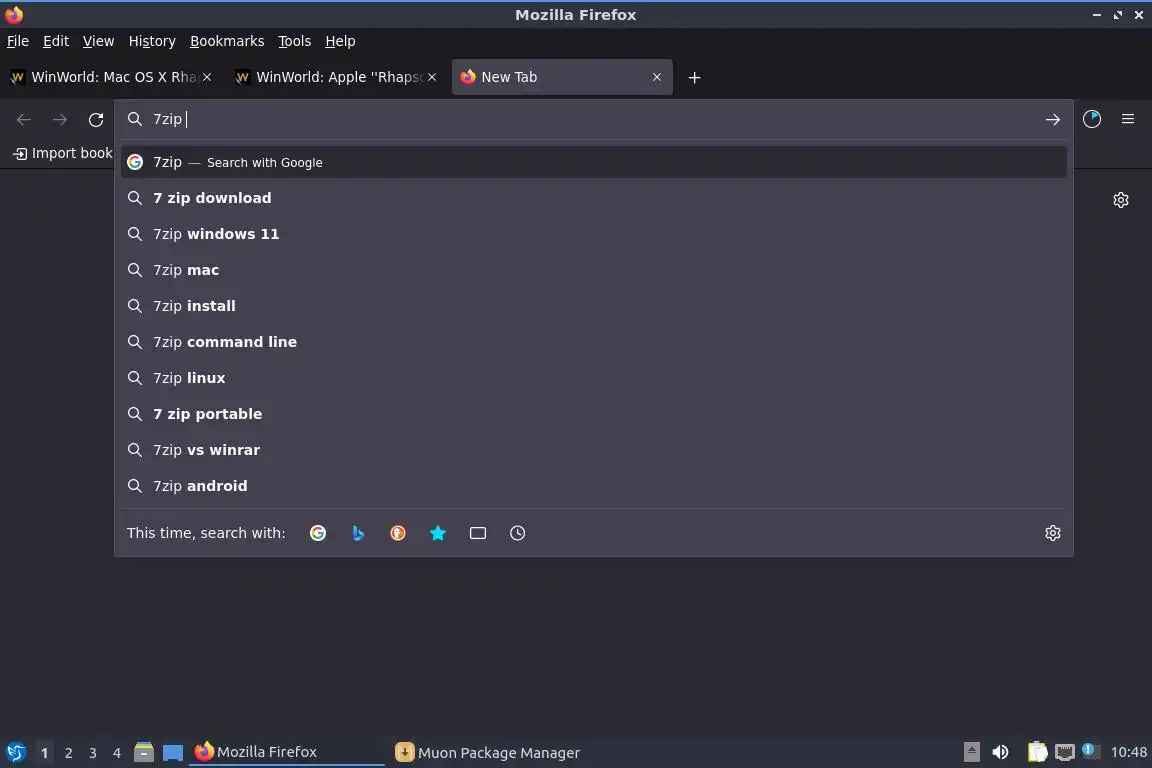Go forward one page

(60, 120)
